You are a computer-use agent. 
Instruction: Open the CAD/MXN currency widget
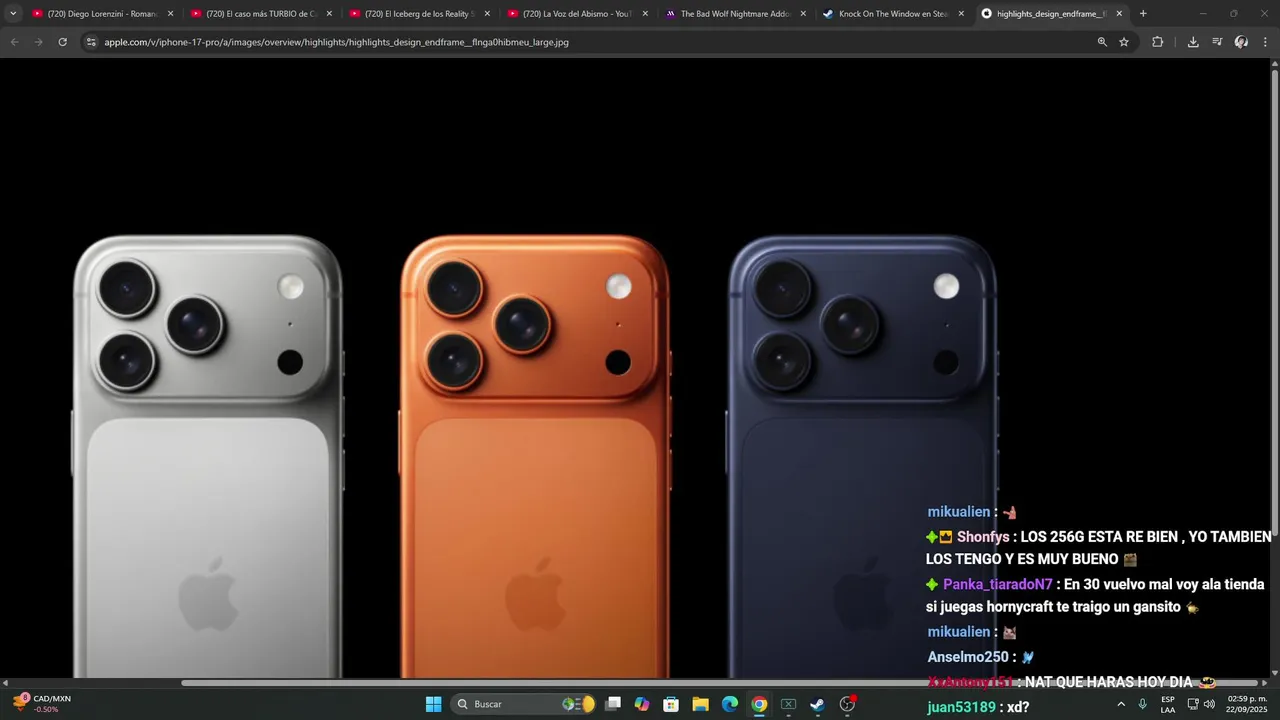tap(42, 704)
